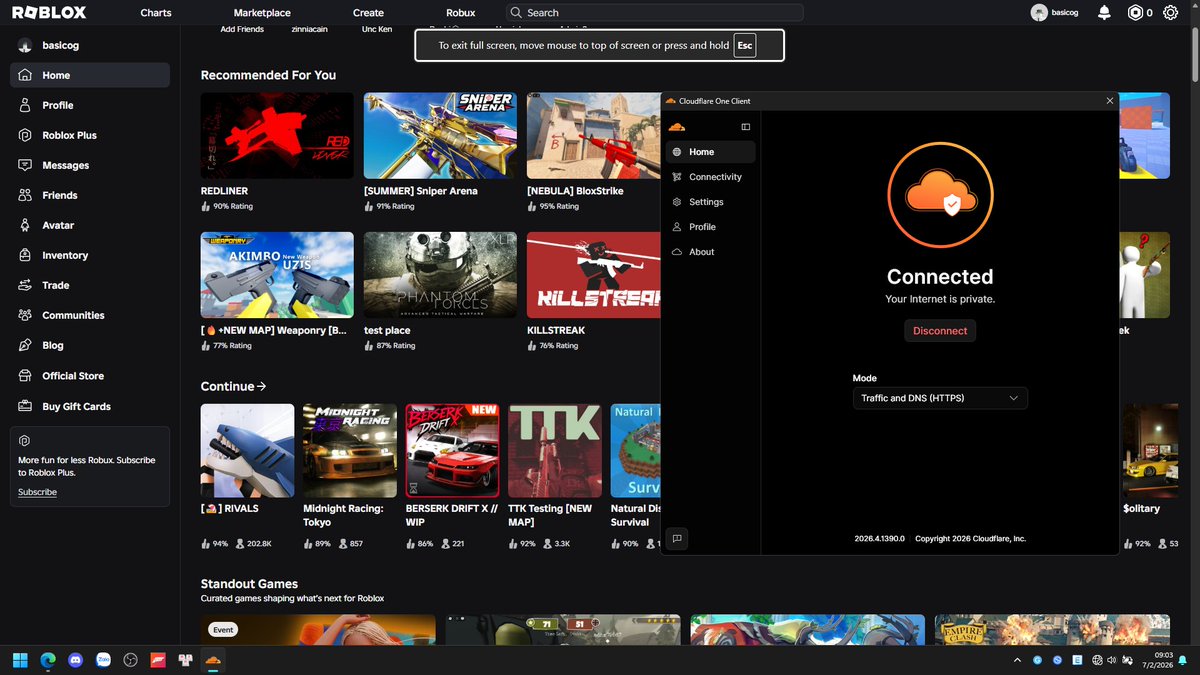Click the volume icon in system tray
Image resolution: width=1200 pixels, height=675 pixels.
(1113, 660)
